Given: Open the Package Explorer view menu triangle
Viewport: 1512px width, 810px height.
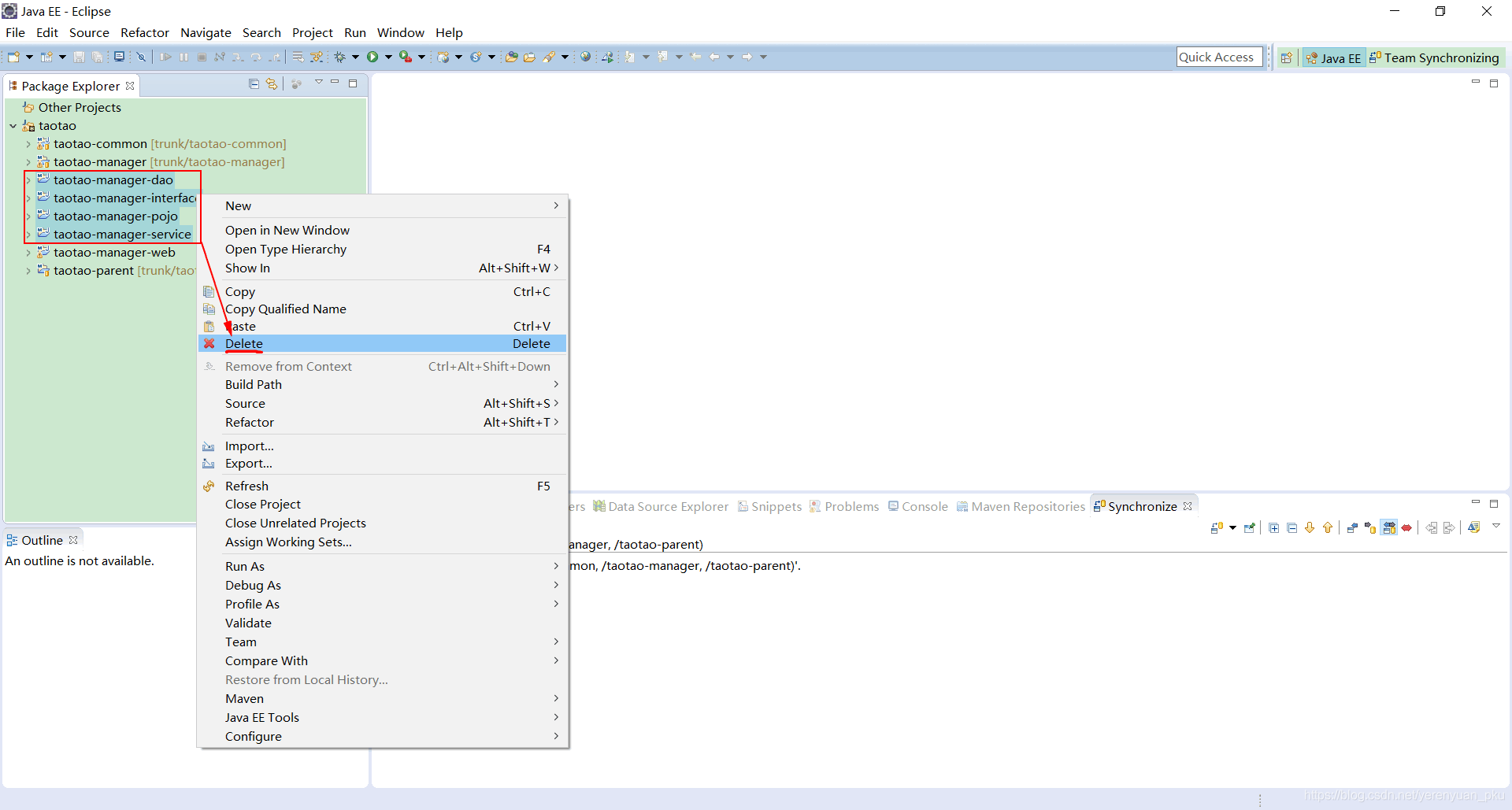Looking at the screenshot, I should (318, 83).
